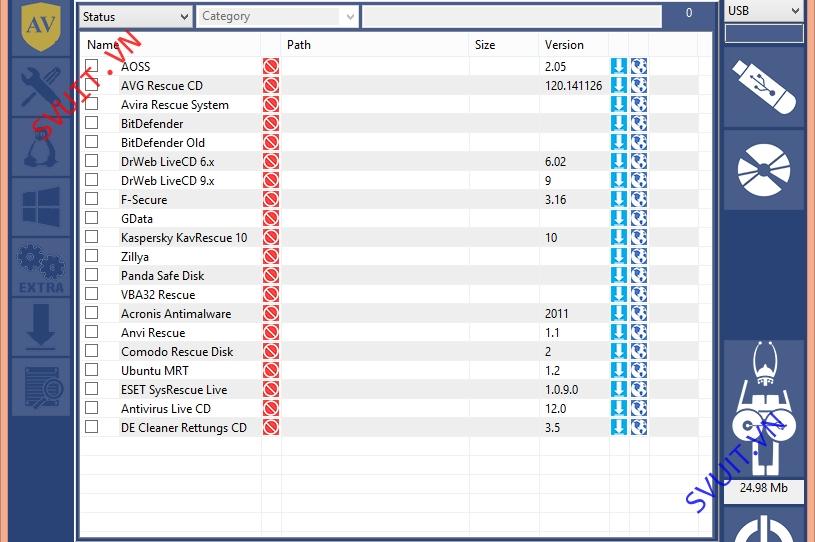The image size is (815, 542).
Task: Click version 2011 cell
Action: tap(557, 314)
